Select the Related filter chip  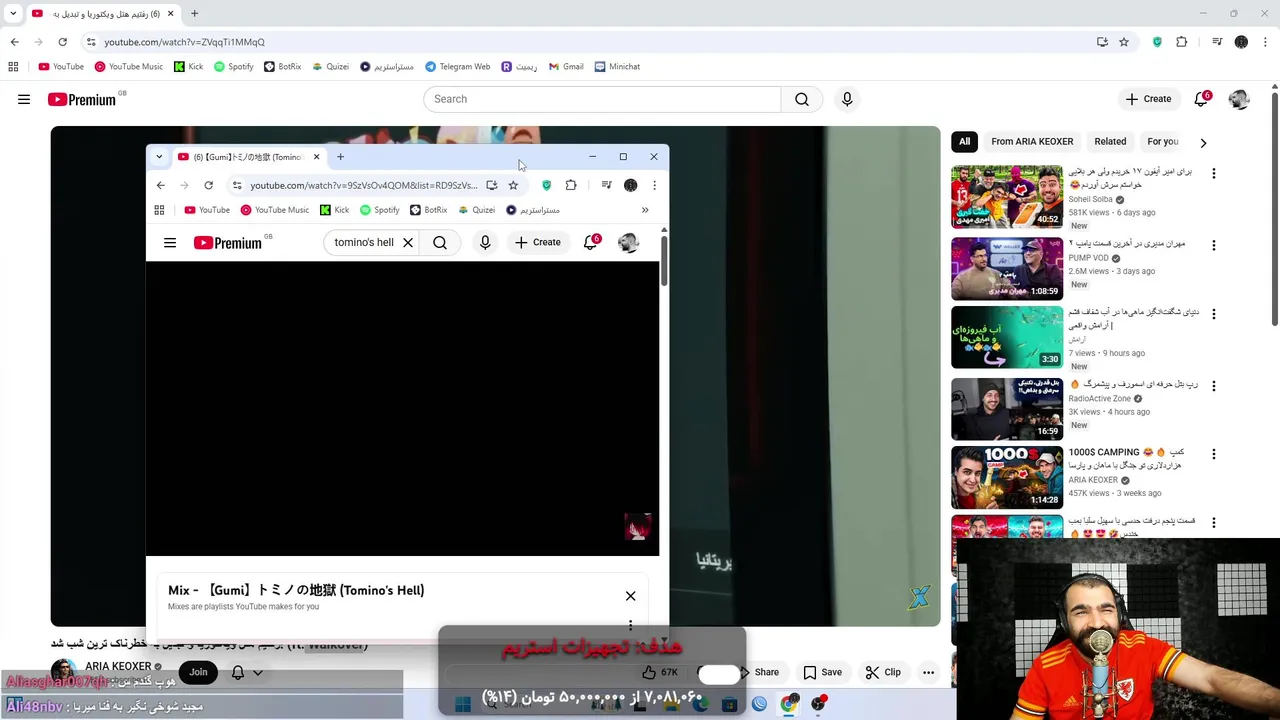1110,142
